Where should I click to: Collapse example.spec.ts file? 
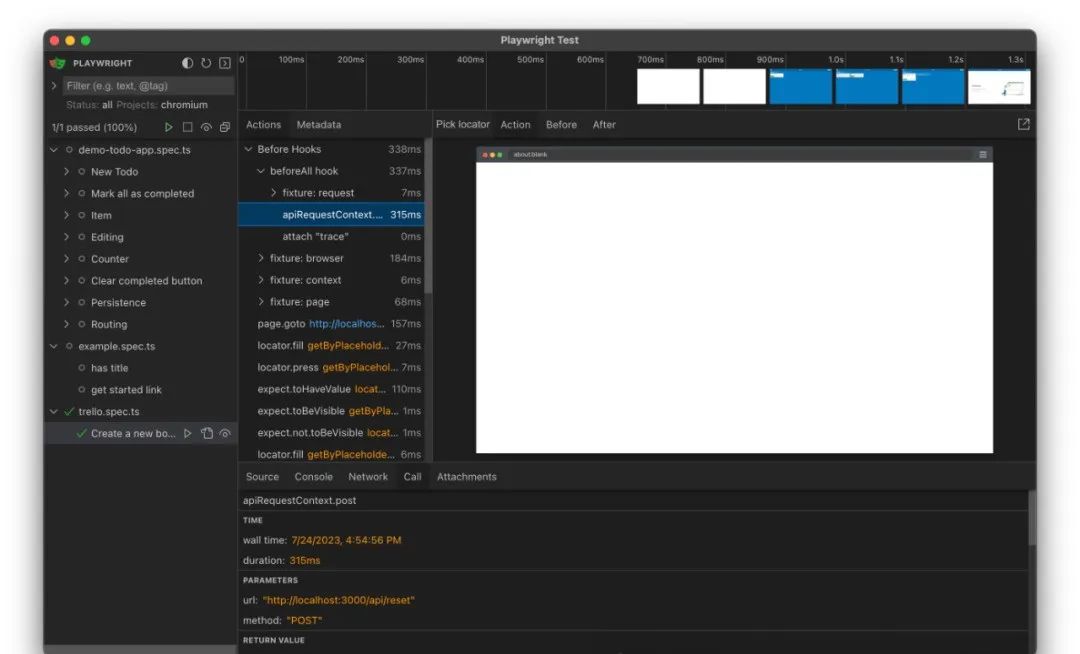click(54, 346)
